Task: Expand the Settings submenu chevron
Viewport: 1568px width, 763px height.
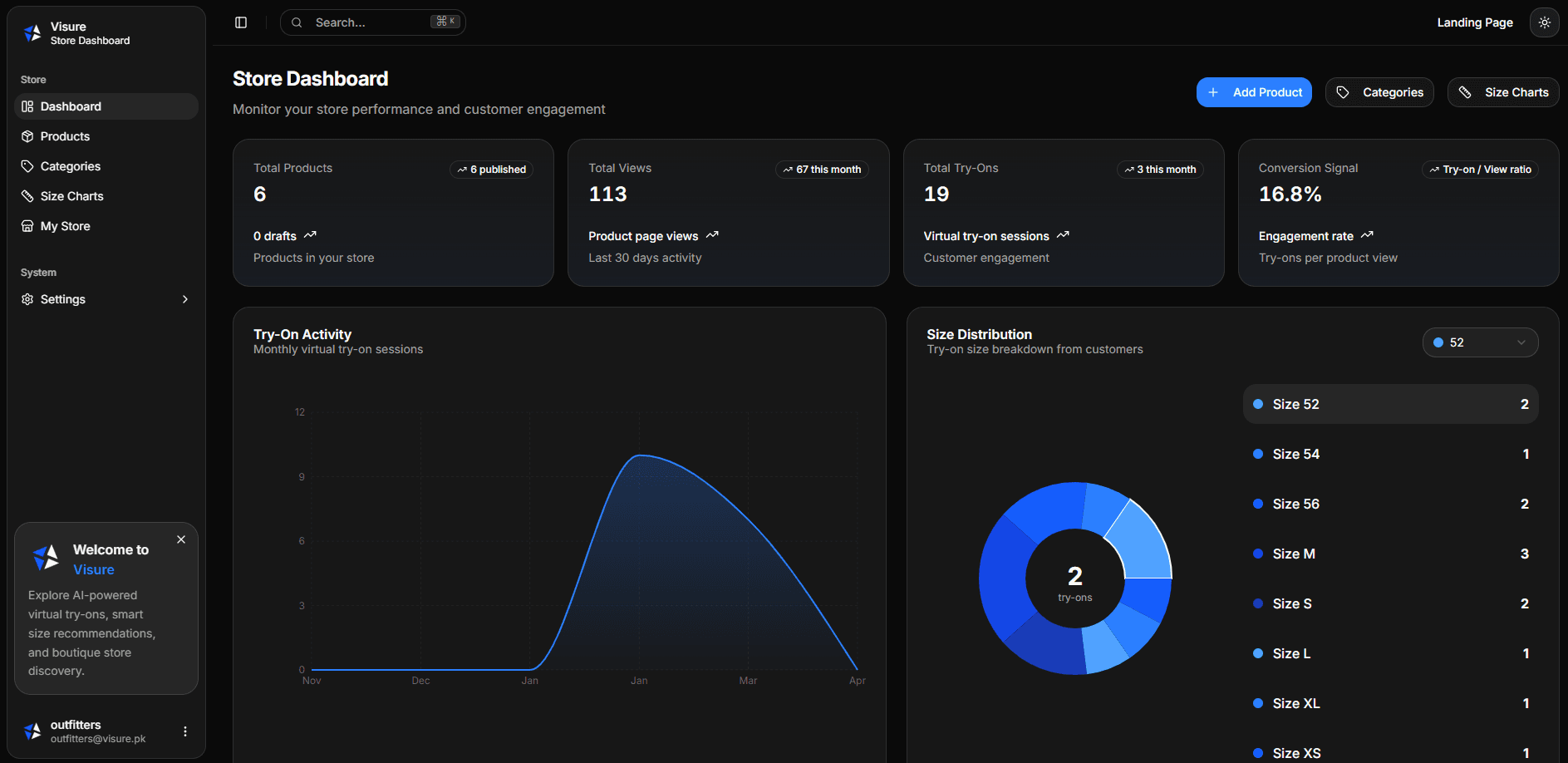Action: click(x=184, y=299)
